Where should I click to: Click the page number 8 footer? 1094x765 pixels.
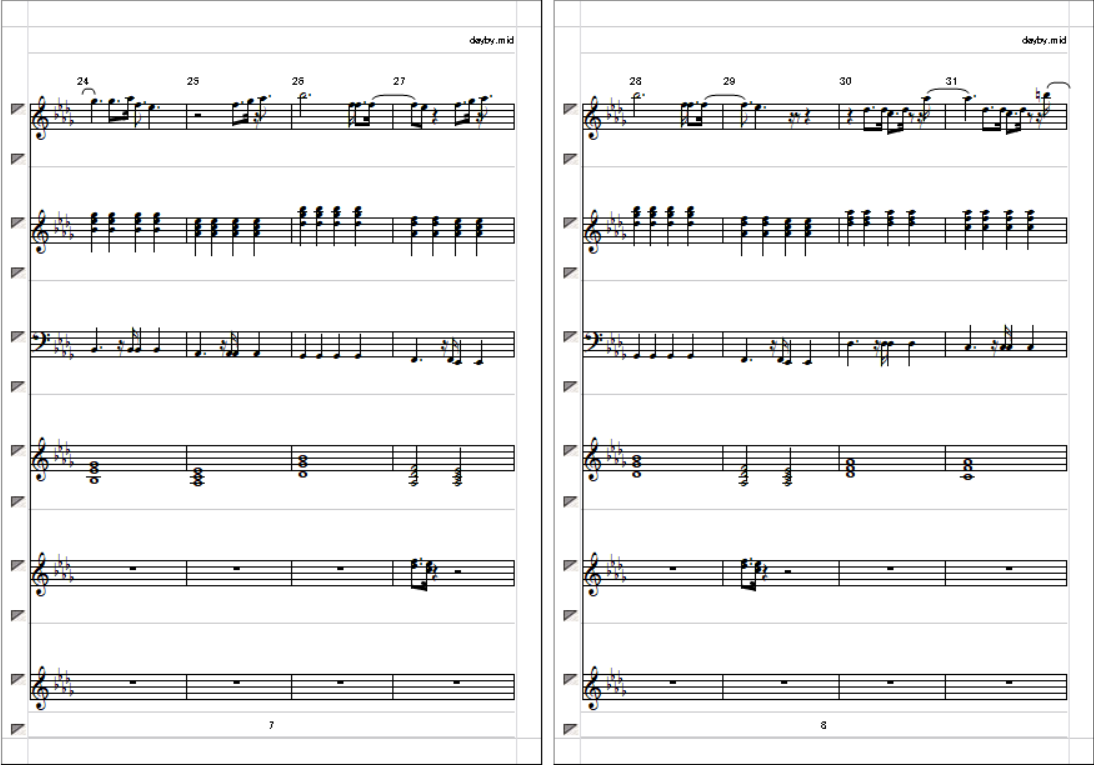tap(823, 725)
